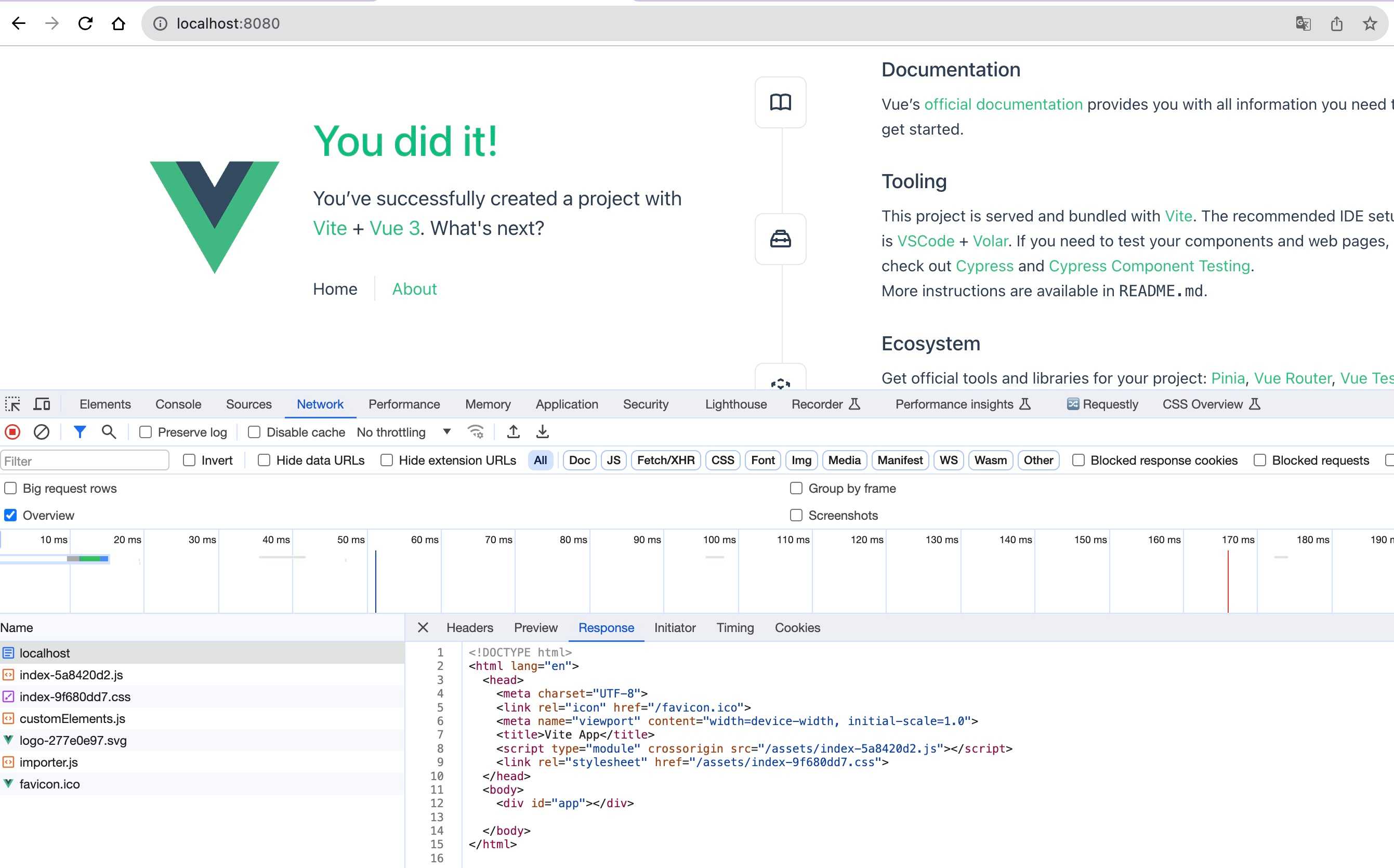Screen dimensions: 1394x868
Task: Filter requests by JS type
Action: coord(613,461)
